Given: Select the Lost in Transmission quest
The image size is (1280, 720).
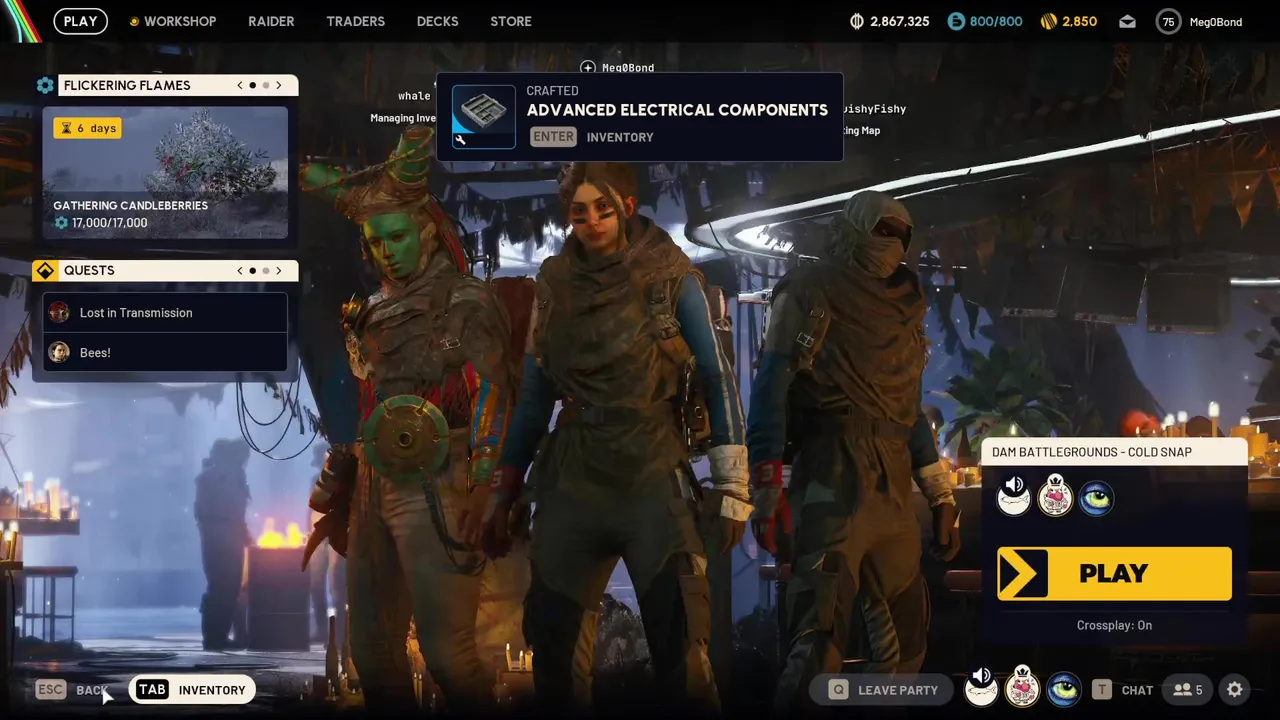Looking at the screenshot, I should click(165, 313).
